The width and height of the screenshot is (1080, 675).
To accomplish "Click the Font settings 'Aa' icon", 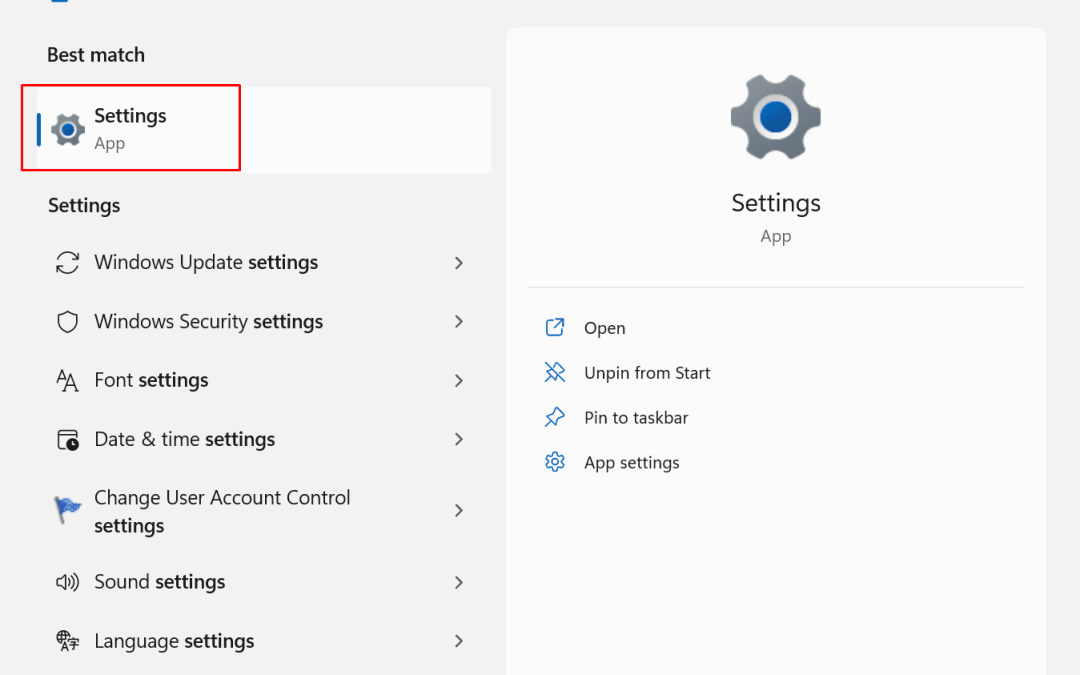I will (67, 380).
